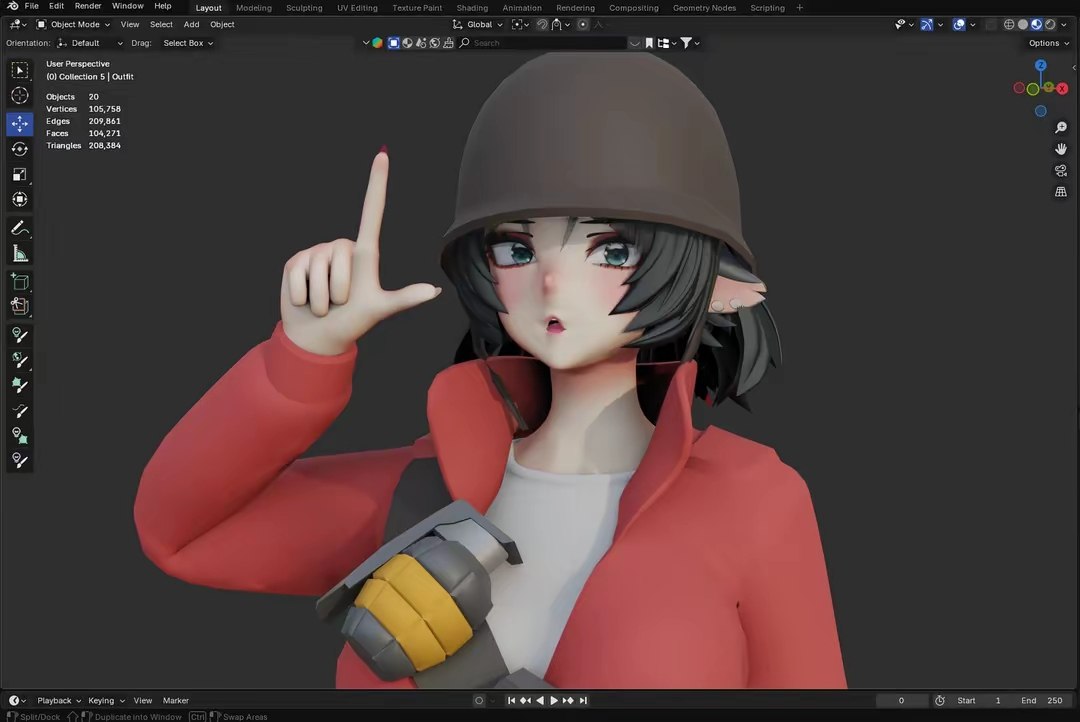Click the pan hand viewport icon

[x=1061, y=149]
